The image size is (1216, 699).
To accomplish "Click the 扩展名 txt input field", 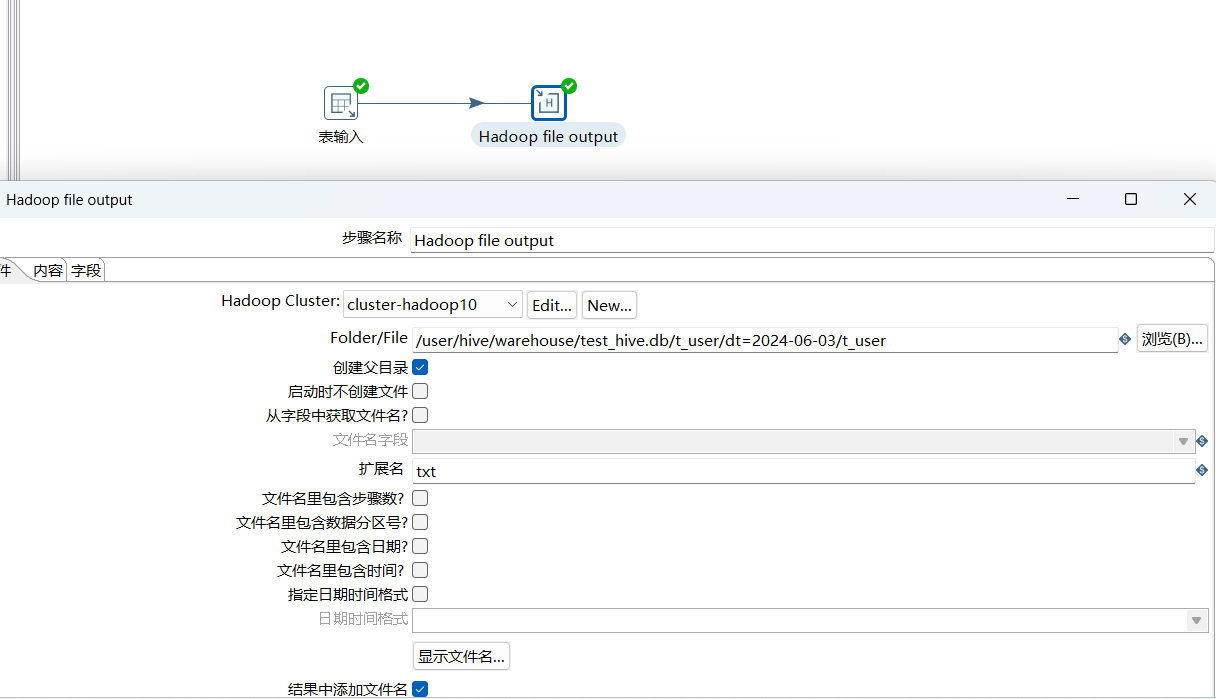I will click(x=803, y=471).
